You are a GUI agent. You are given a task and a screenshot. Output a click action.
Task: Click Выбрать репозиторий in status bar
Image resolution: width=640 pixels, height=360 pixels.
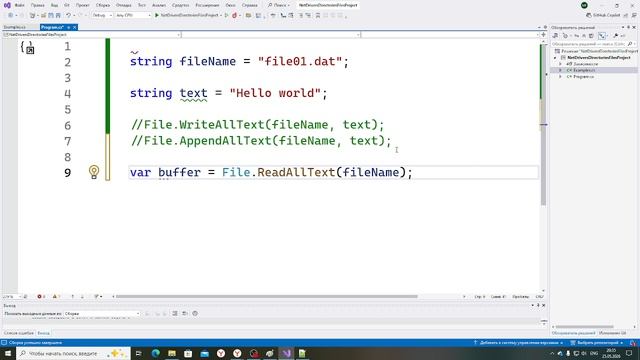pyautogui.click(x=597, y=343)
